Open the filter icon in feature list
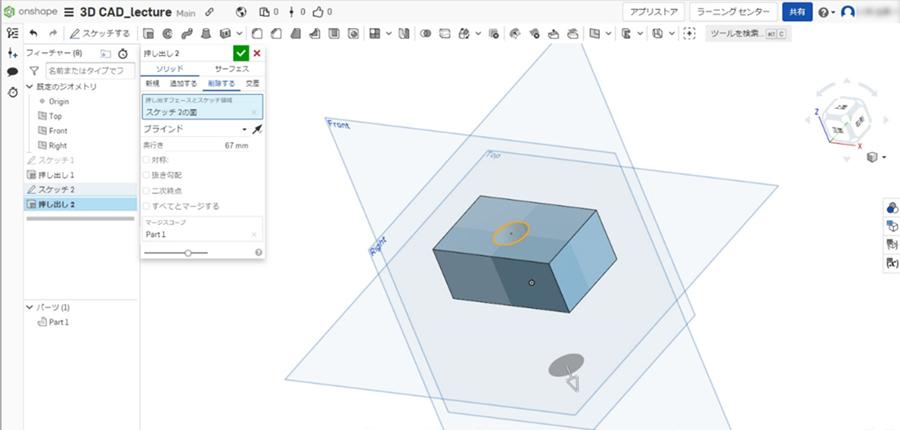 point(34,71)
